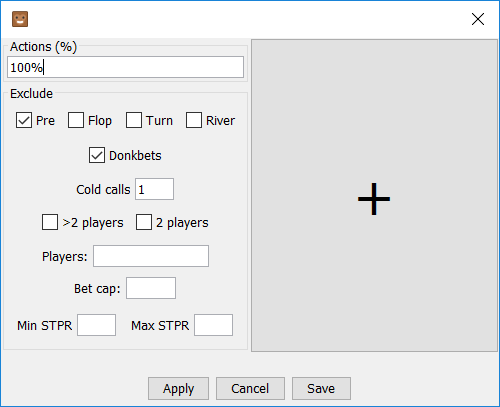Viewport: 500px width, 407px height.
Task: Uncheck the Pre exclude checkbox
Action: (x=24, y=120)
